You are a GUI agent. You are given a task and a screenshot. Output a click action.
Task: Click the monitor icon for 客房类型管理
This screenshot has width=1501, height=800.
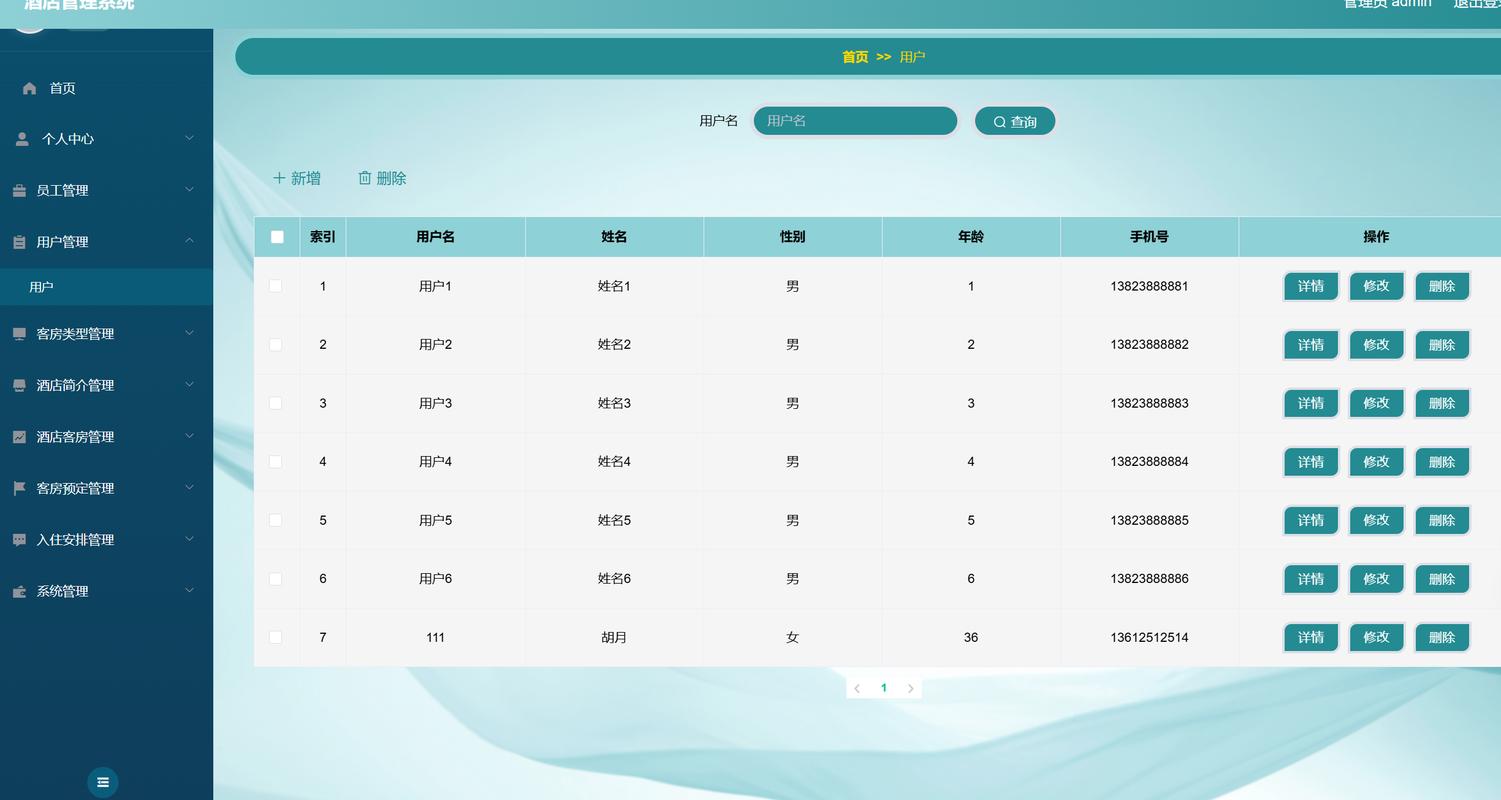tap(19, 334)
